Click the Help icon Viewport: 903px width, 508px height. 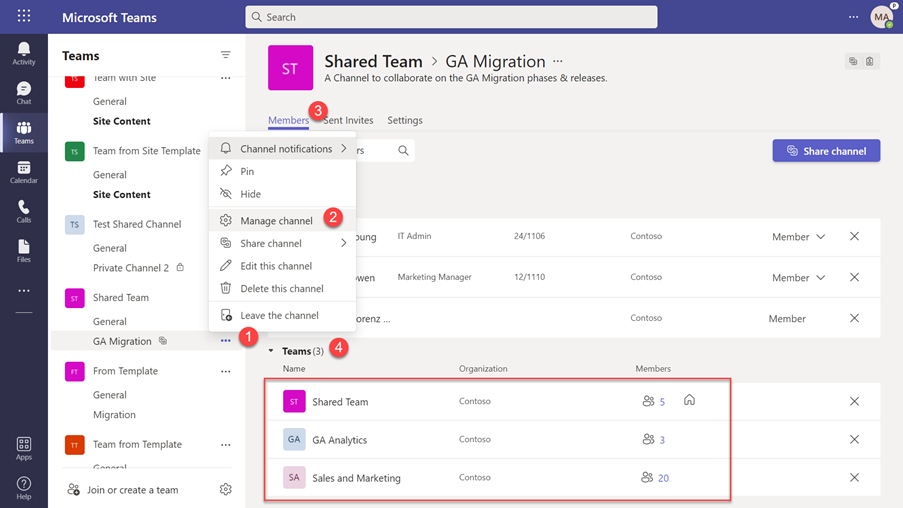coord(24,487)
